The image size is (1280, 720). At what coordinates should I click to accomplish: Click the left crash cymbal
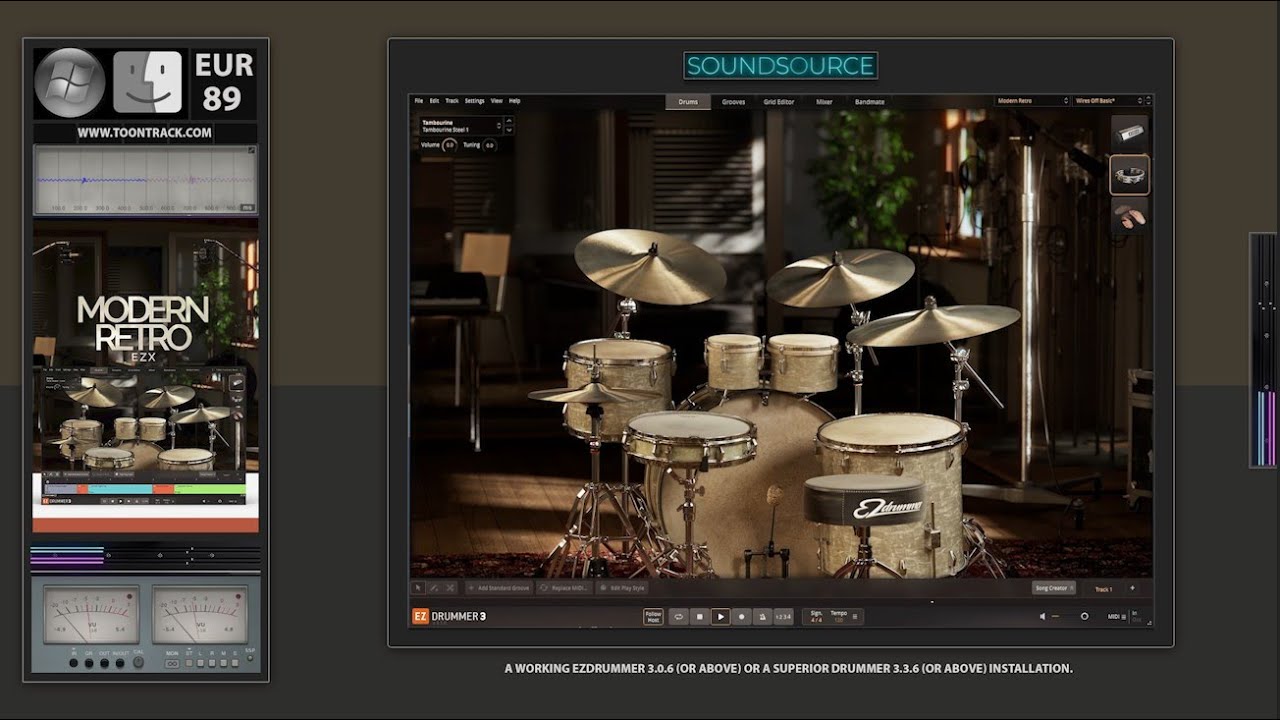coord(650,265)
